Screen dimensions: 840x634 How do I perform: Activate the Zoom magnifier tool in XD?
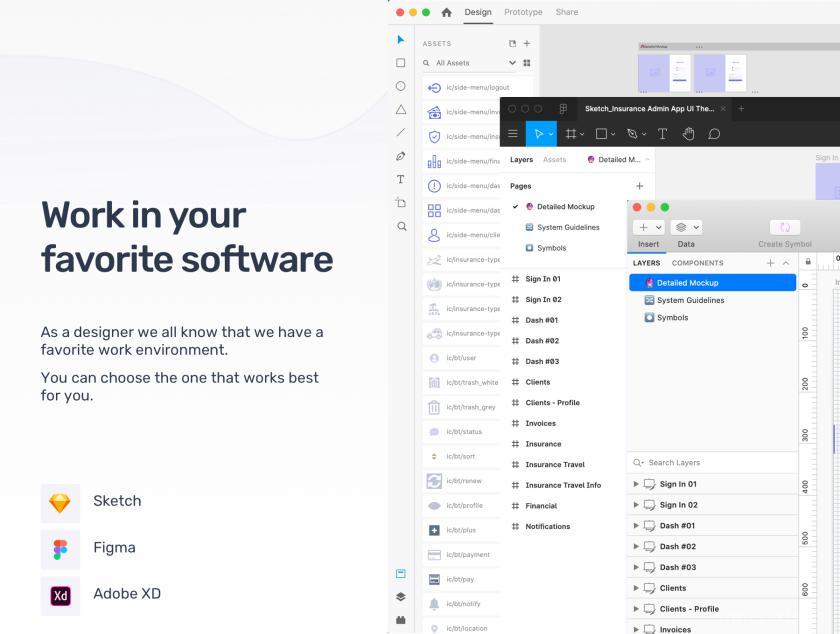coord(401,226)
